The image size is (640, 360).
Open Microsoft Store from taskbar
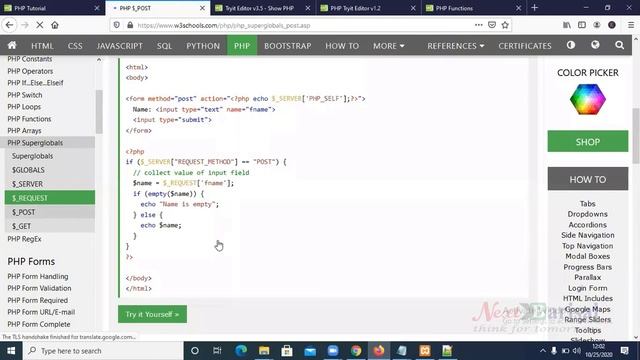point(287,351)
